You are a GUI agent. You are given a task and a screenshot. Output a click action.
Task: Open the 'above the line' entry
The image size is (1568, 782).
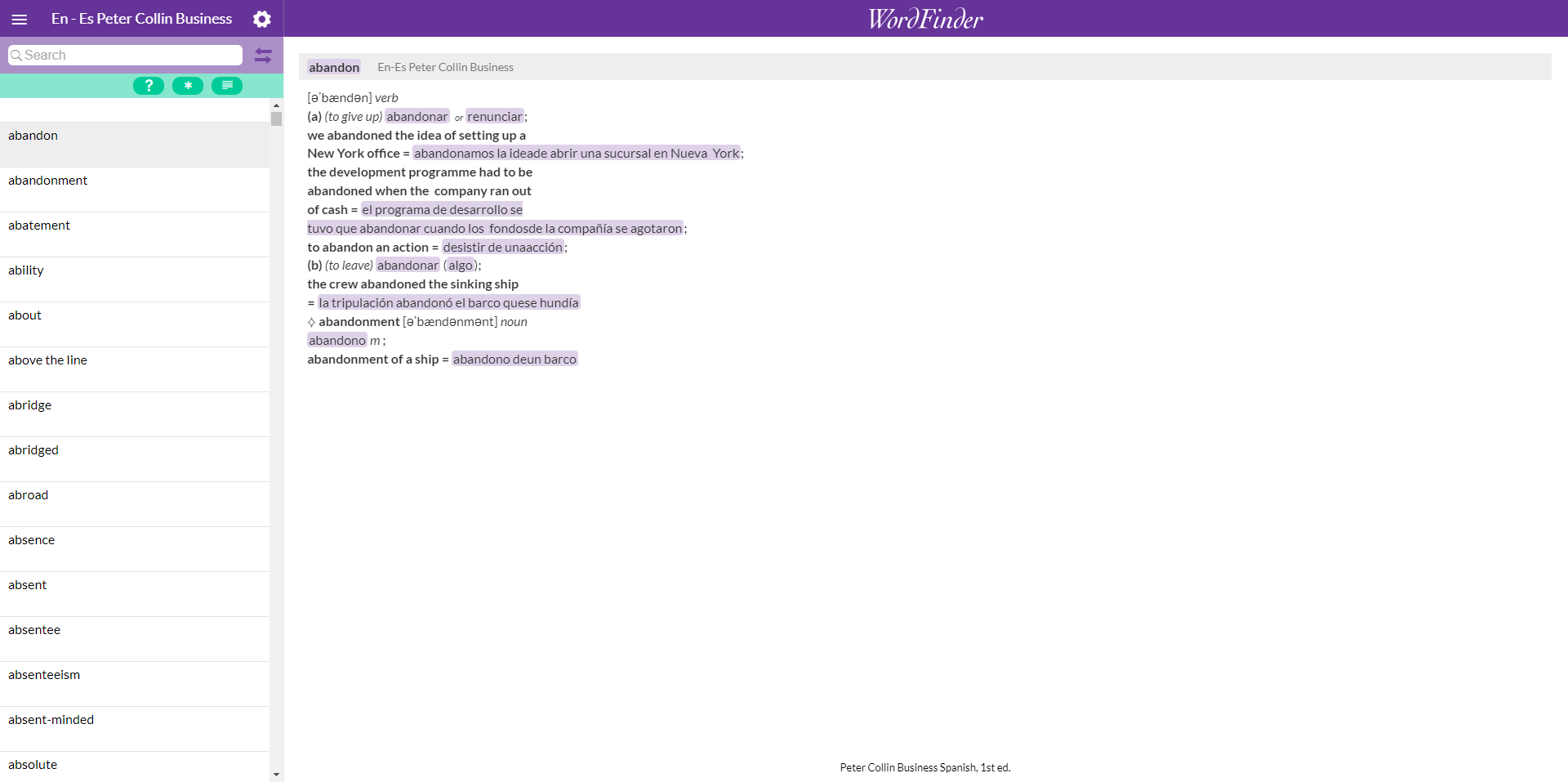click(47, 360)
